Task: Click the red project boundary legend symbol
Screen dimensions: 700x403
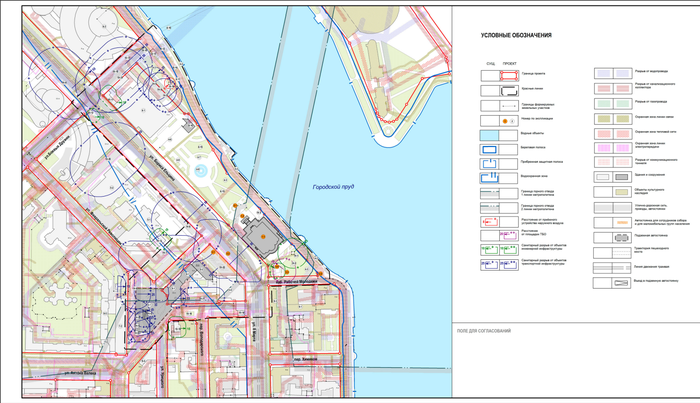Action: (x=508, y=75)
